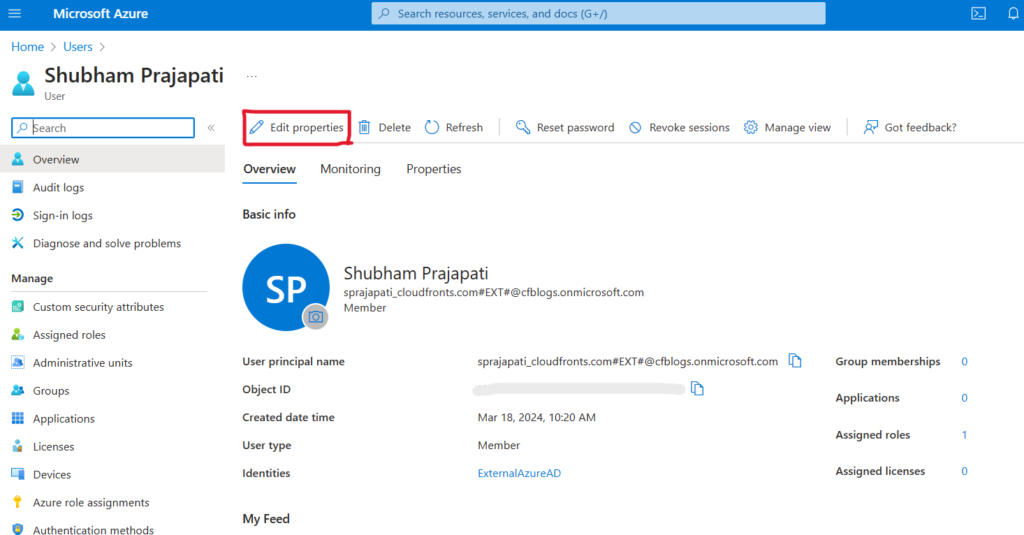Click the Users breadcrumb link
The height and width of the screenshot is (535, 1024).
tap(78, 47)
